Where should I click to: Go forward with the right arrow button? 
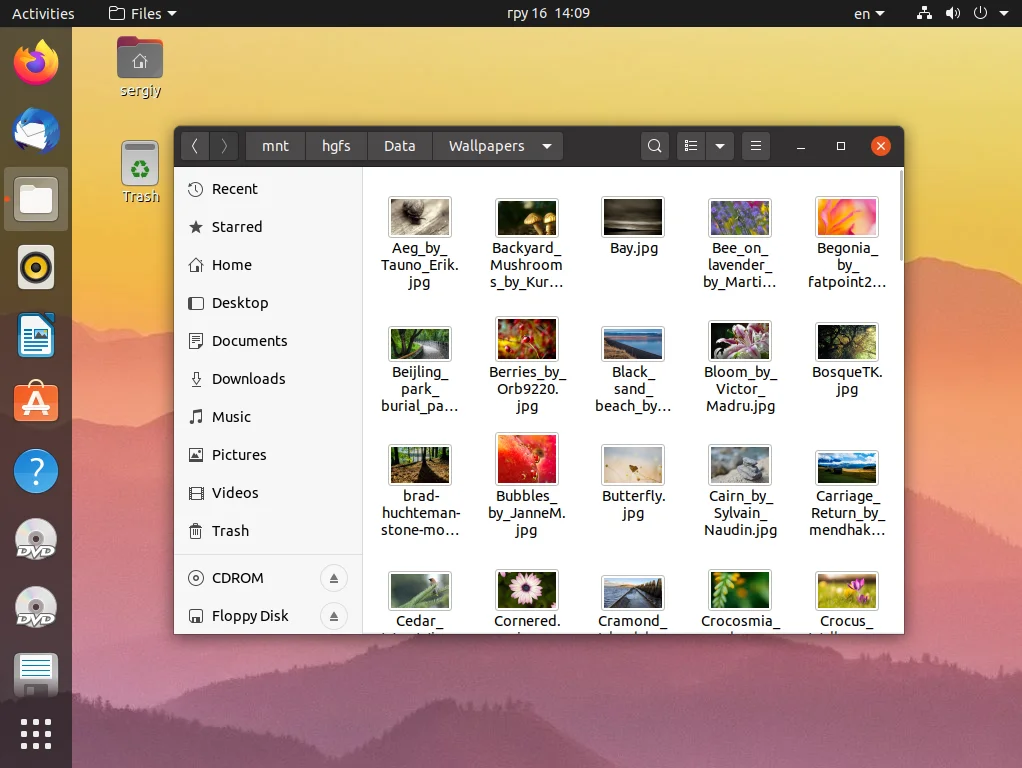coord(224,146)
